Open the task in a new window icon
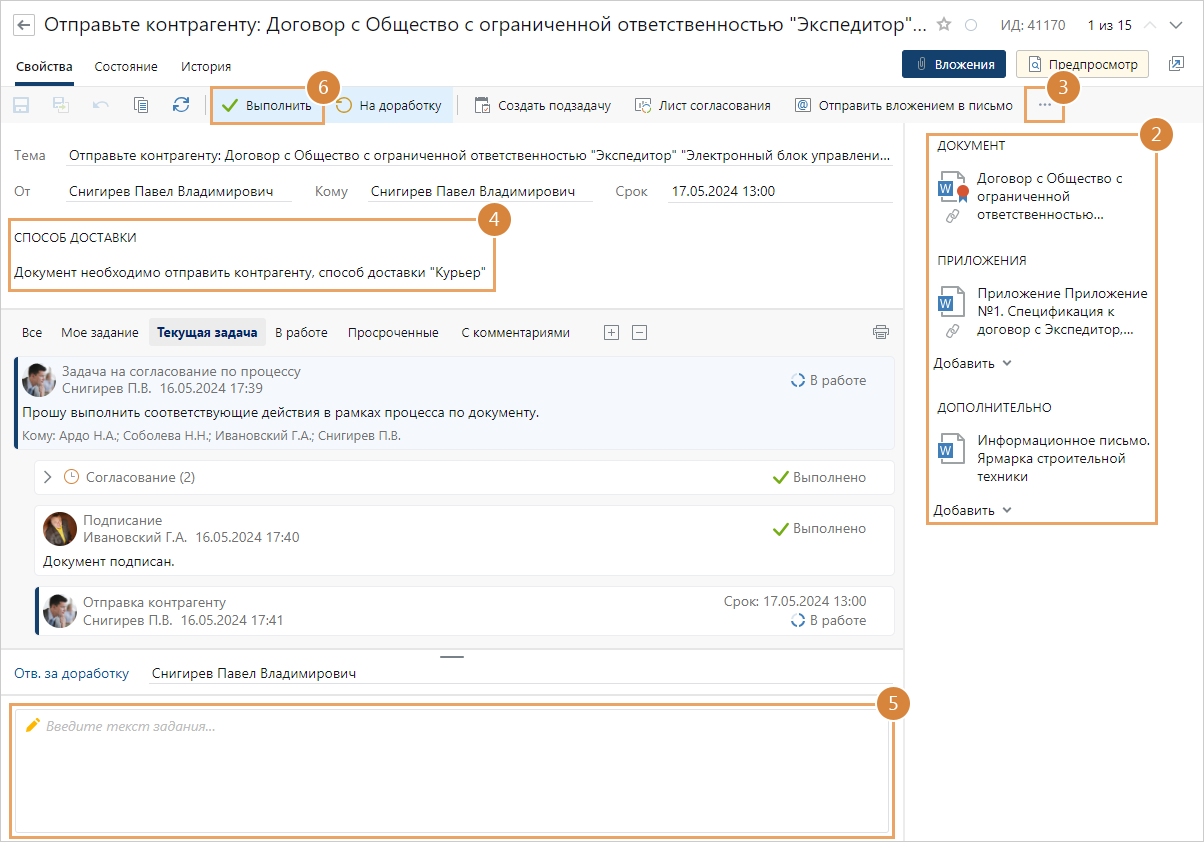The height and width of the screenshot is (842, 1204). point(1176,64)
